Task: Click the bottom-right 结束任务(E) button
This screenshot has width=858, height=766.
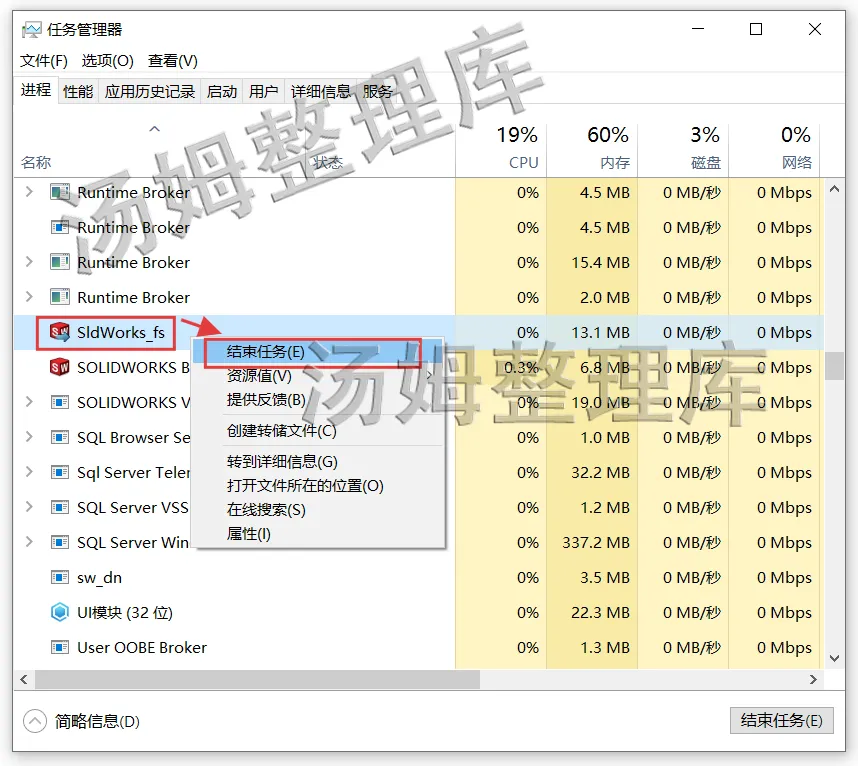Action: coord(781,721)
